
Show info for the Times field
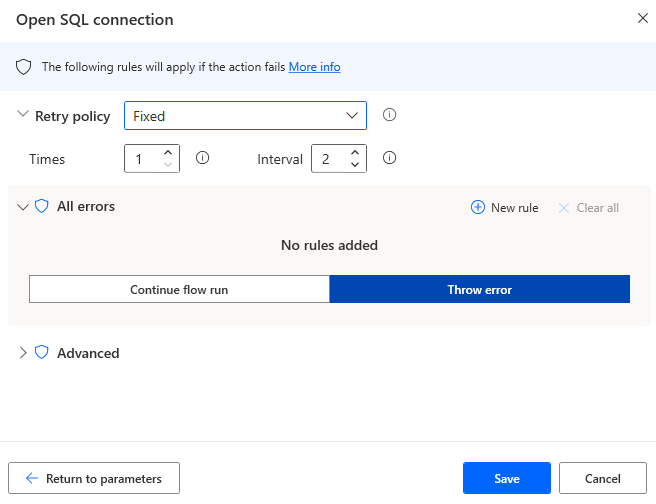(x=202, y=158)
